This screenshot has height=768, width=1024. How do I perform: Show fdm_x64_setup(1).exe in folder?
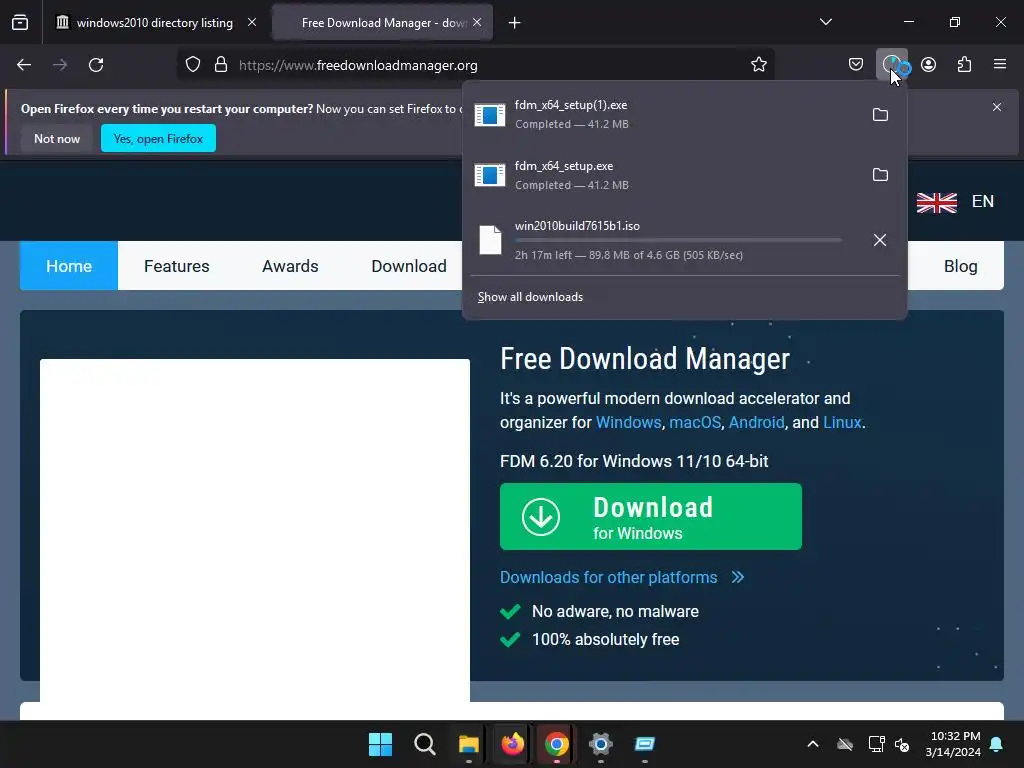tap(880, 114)
